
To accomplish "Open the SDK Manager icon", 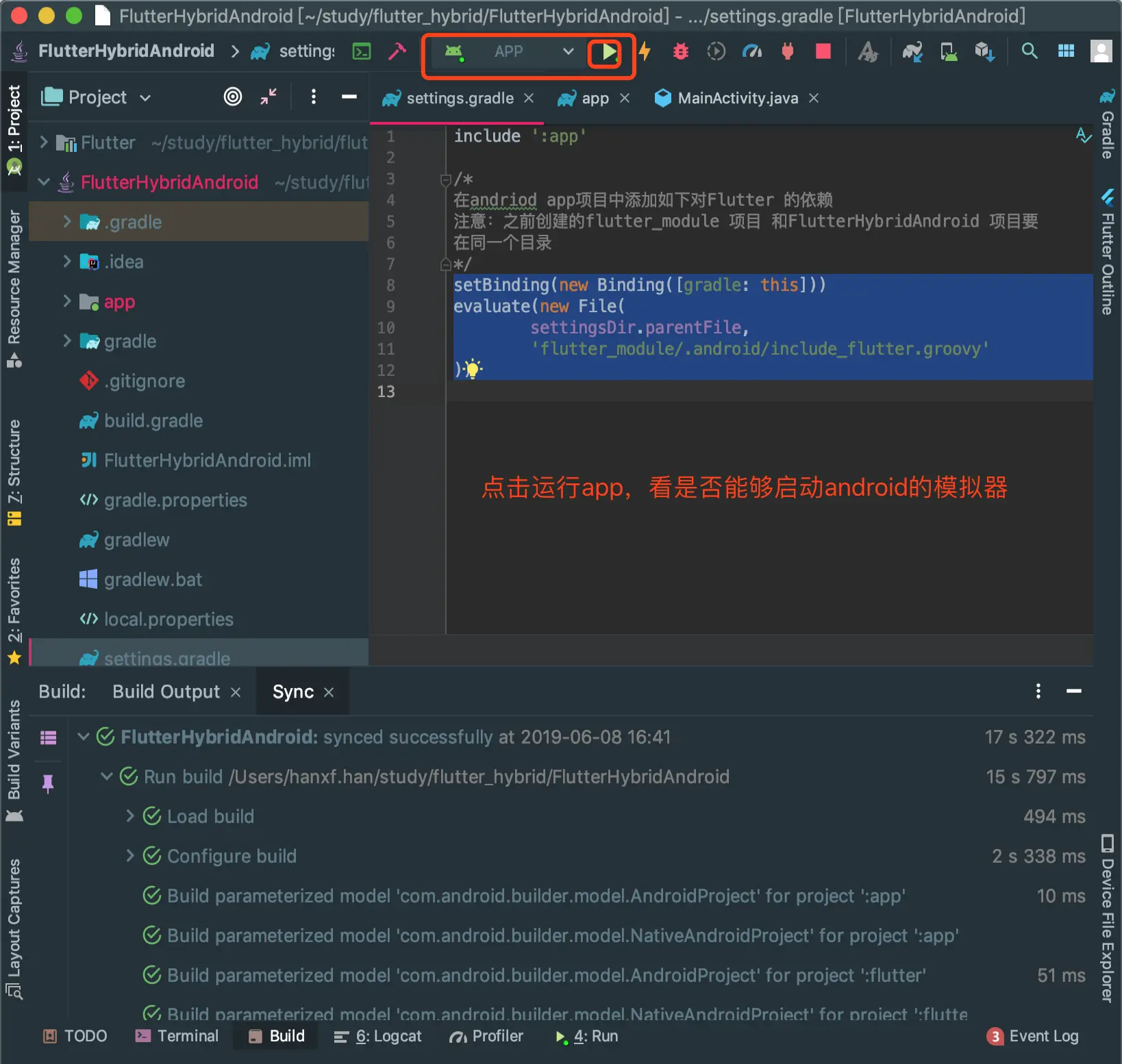I will coord(985,51).
